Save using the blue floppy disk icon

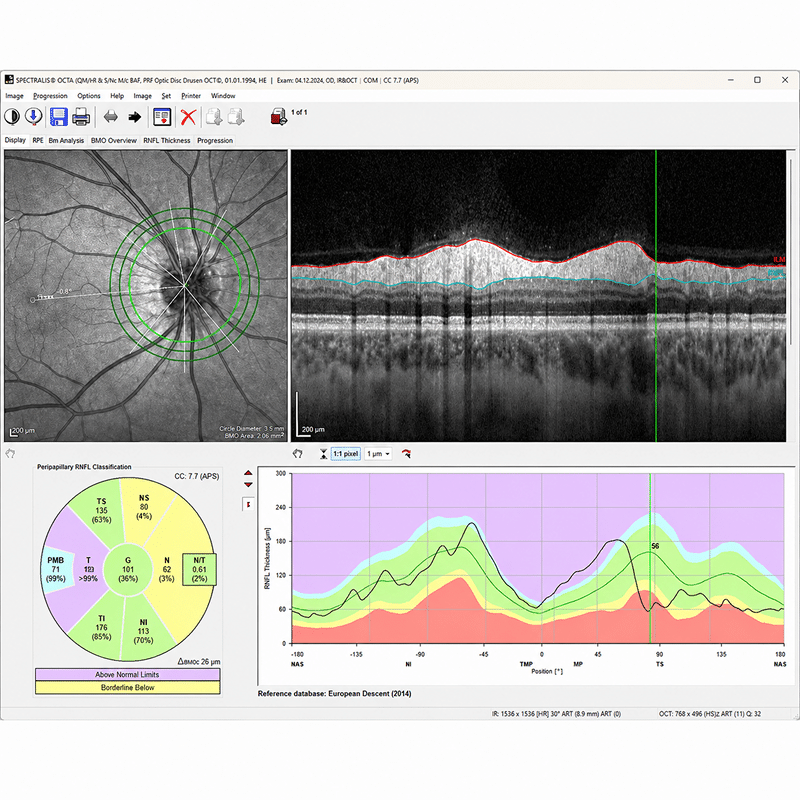pyautogui.click(x=59, y=117)
